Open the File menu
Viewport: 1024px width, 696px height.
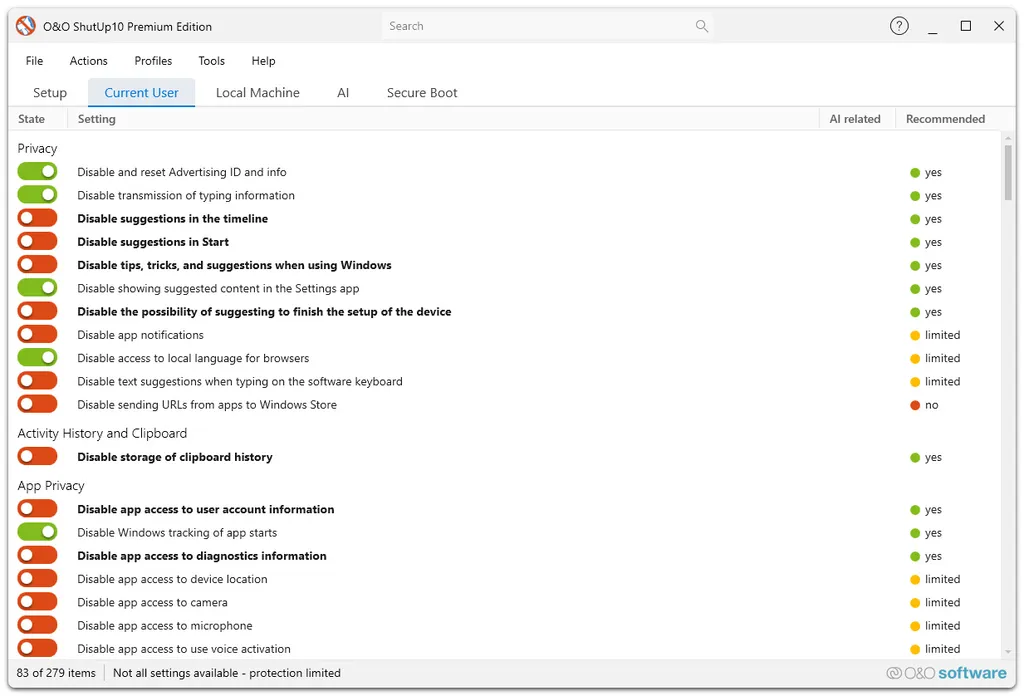(x=35, y=61)
